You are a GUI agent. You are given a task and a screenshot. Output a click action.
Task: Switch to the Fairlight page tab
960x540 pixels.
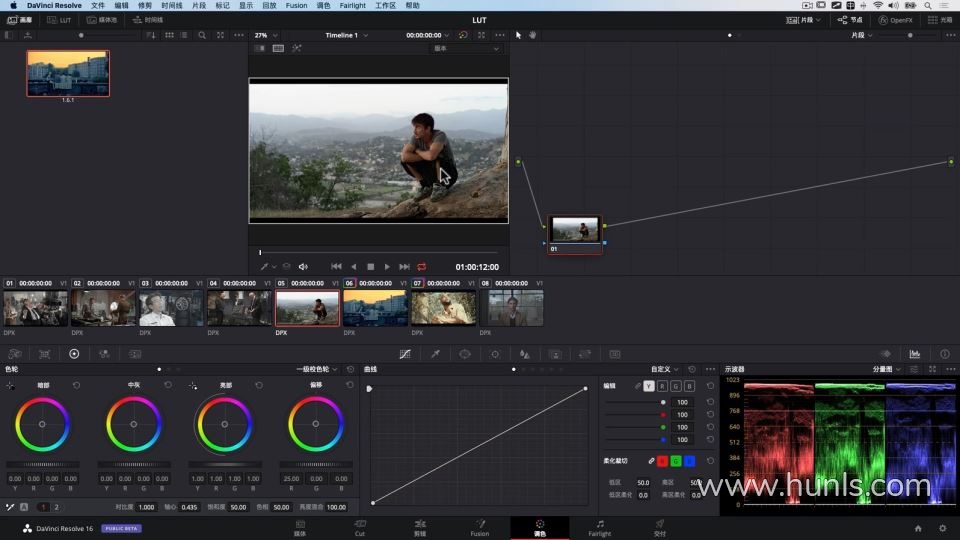pyautogui.click(x=599, y=527)
